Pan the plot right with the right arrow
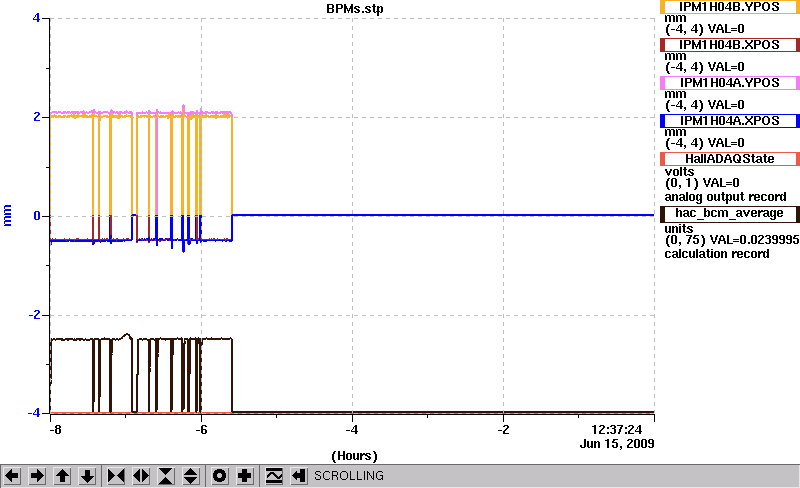 [37, 476]
